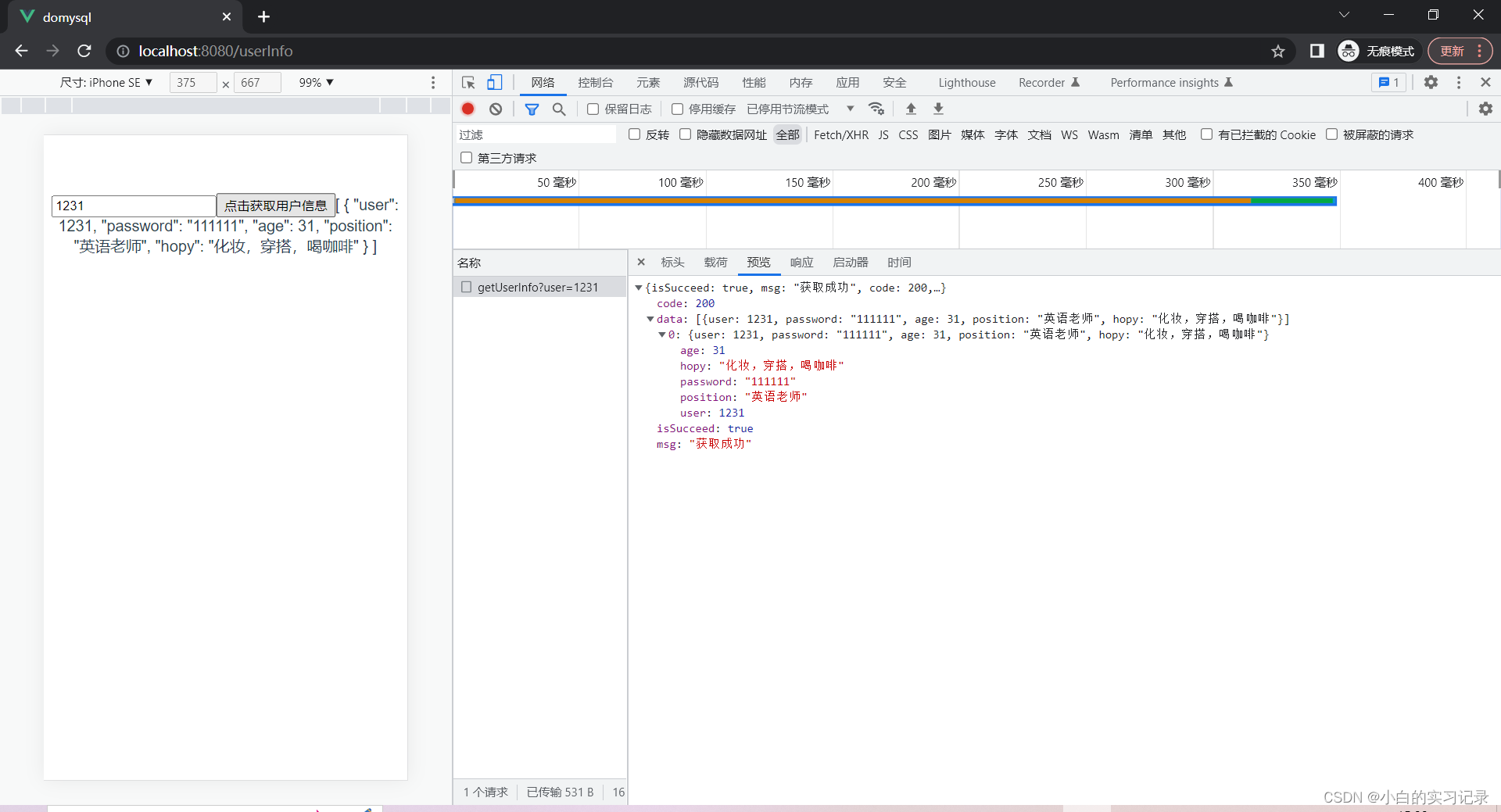Open the console messages badge
Viewport: 1501px width, 812px height.
coord(1388,82)
